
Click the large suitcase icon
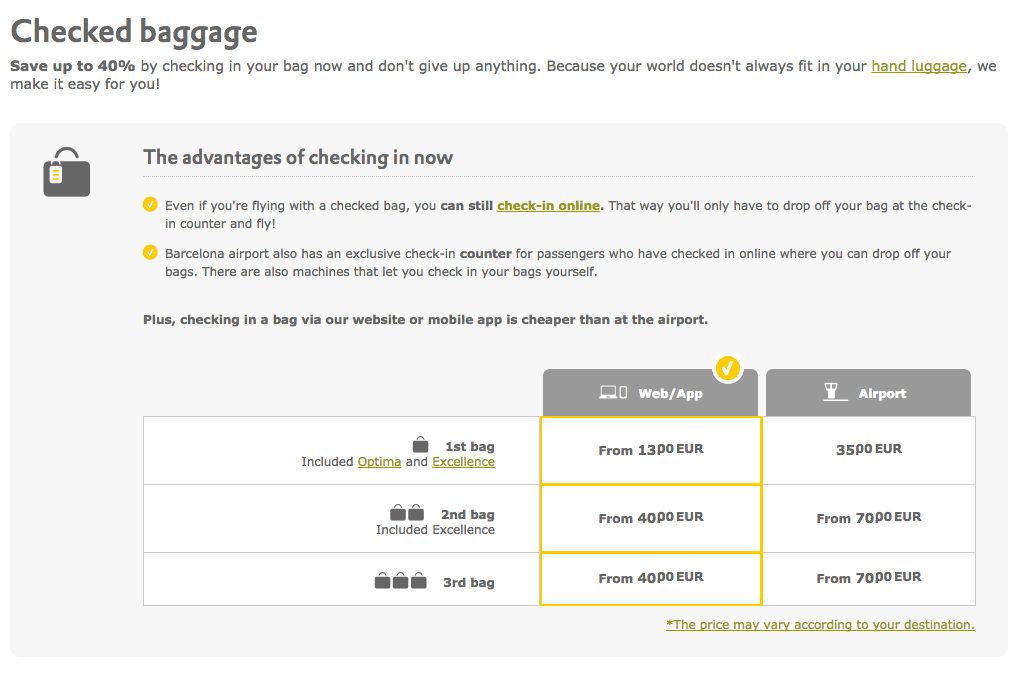[x=67, y=173]
